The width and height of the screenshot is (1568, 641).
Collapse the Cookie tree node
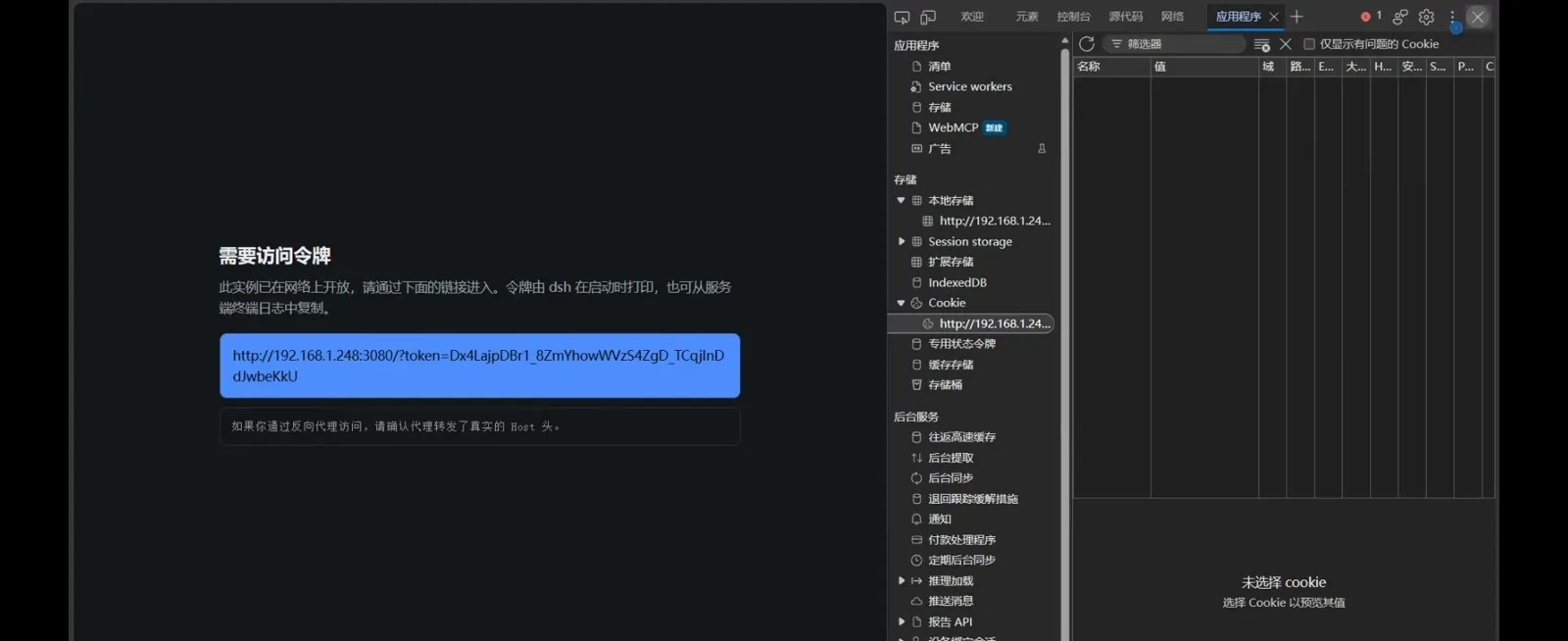tap(902, 303)
